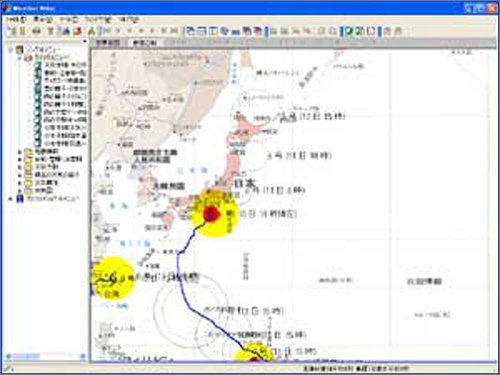The image size is (500, 375).
Task: Uncheck the last checked layer in the tree
Action: click(x=38, y=144)
